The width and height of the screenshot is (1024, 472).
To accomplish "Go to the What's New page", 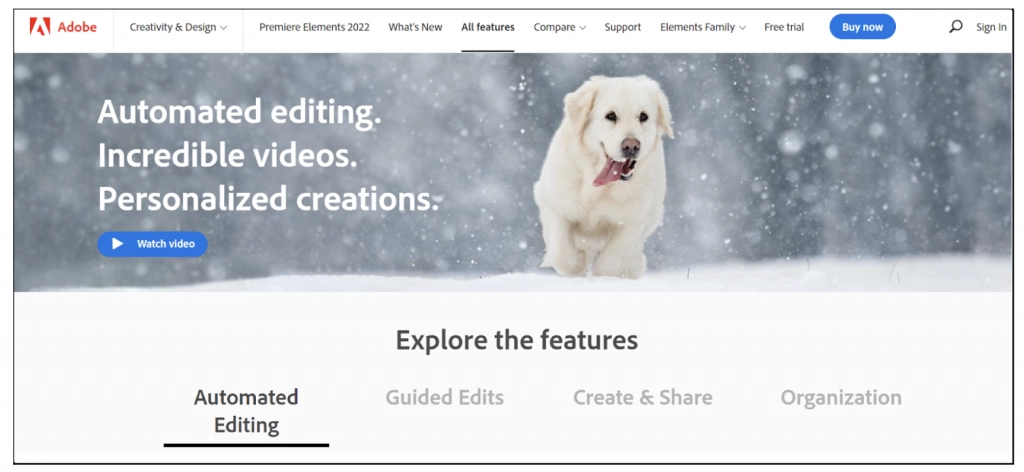I will [415, 27].
